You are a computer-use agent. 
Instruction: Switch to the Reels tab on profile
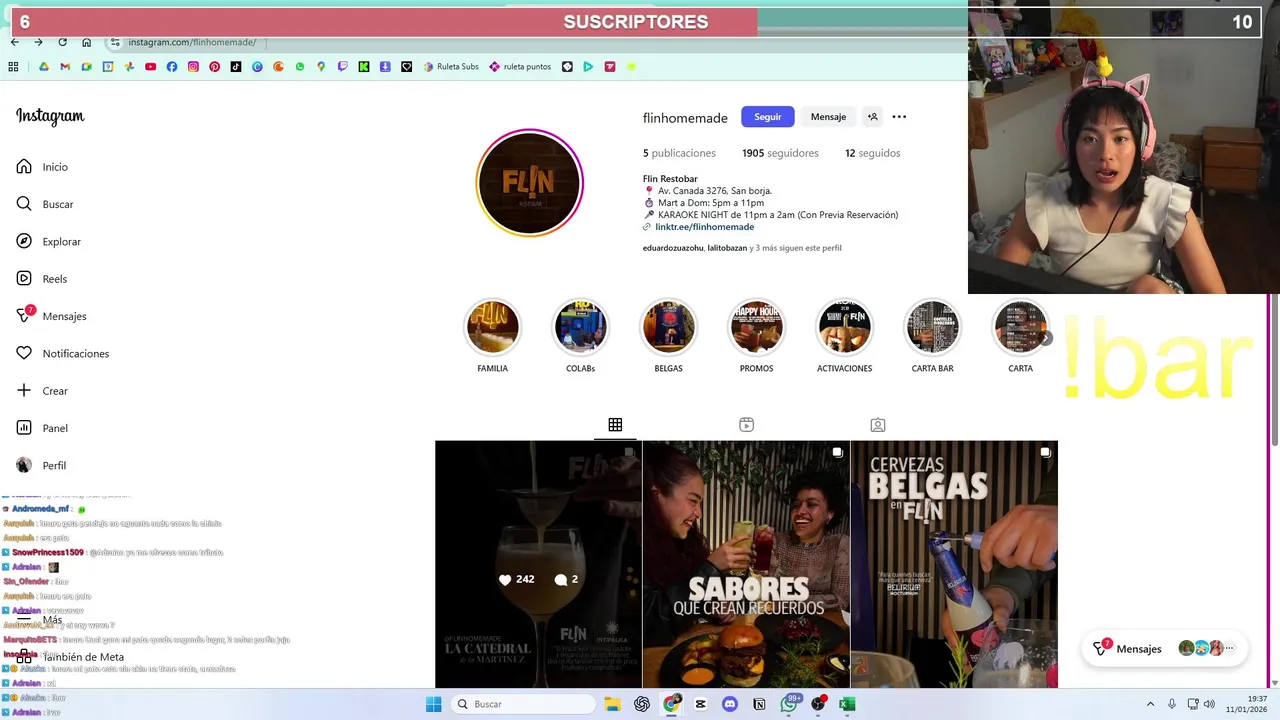click(x=746, y=425)
